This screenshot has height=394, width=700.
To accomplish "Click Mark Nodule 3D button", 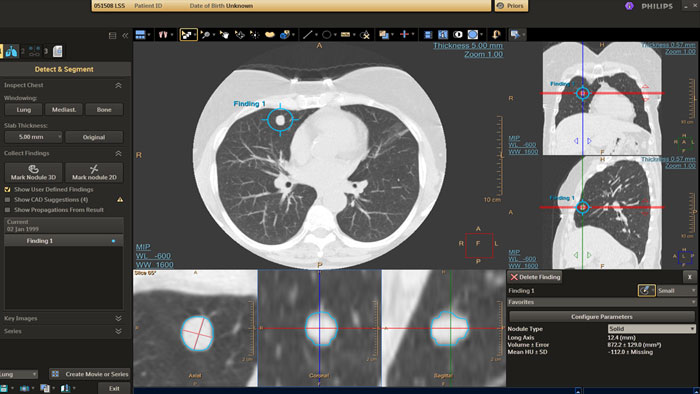I will pyautogui.click(x=33, y=172).
